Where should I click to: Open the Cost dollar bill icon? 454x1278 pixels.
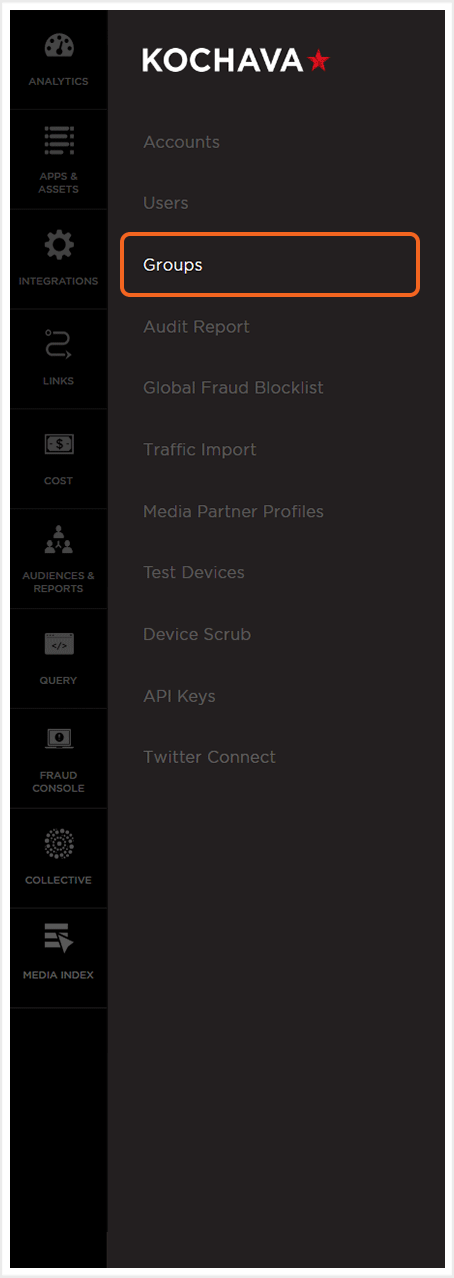58,444
